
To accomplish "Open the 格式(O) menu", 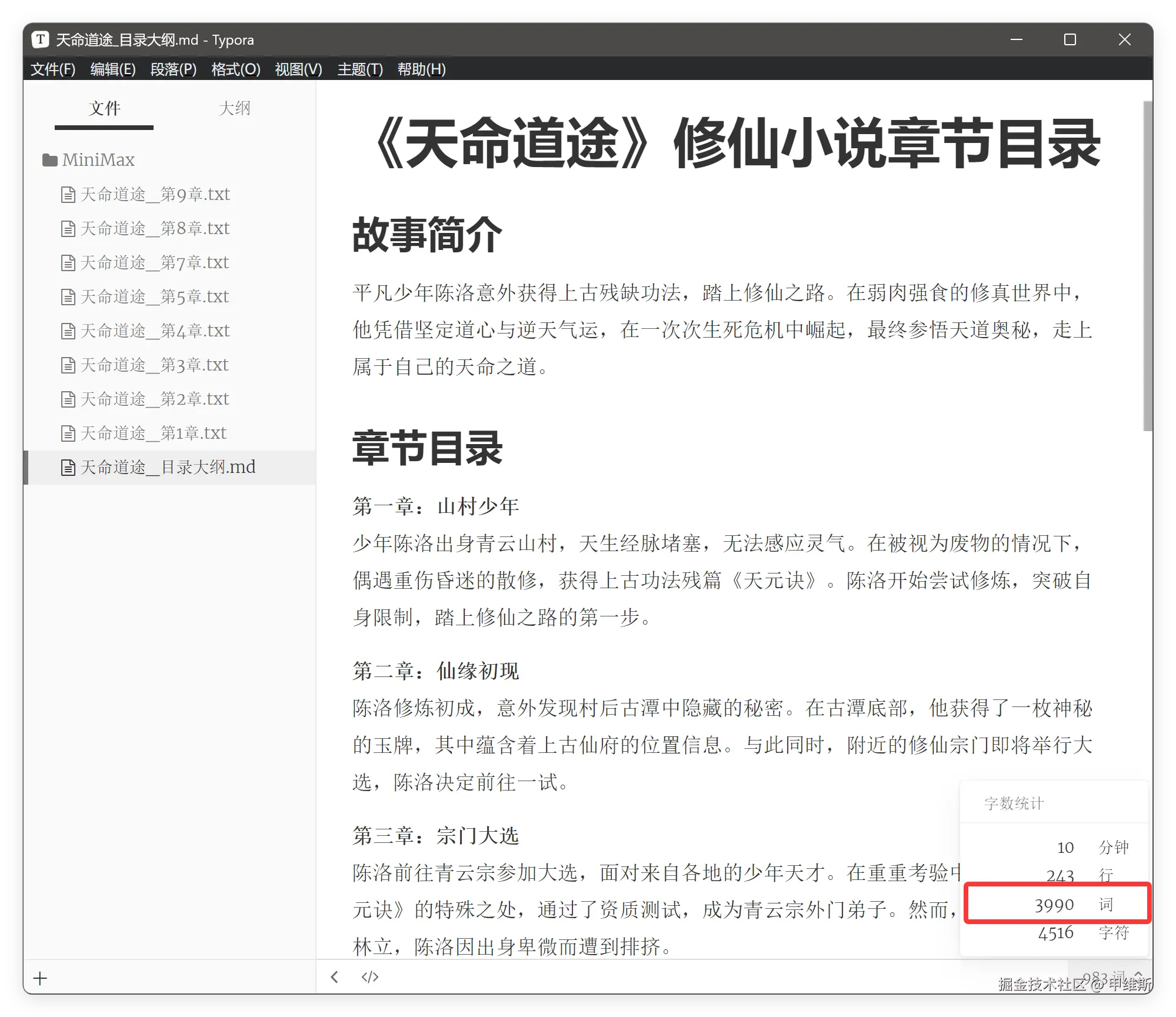I will click(235, 69).
